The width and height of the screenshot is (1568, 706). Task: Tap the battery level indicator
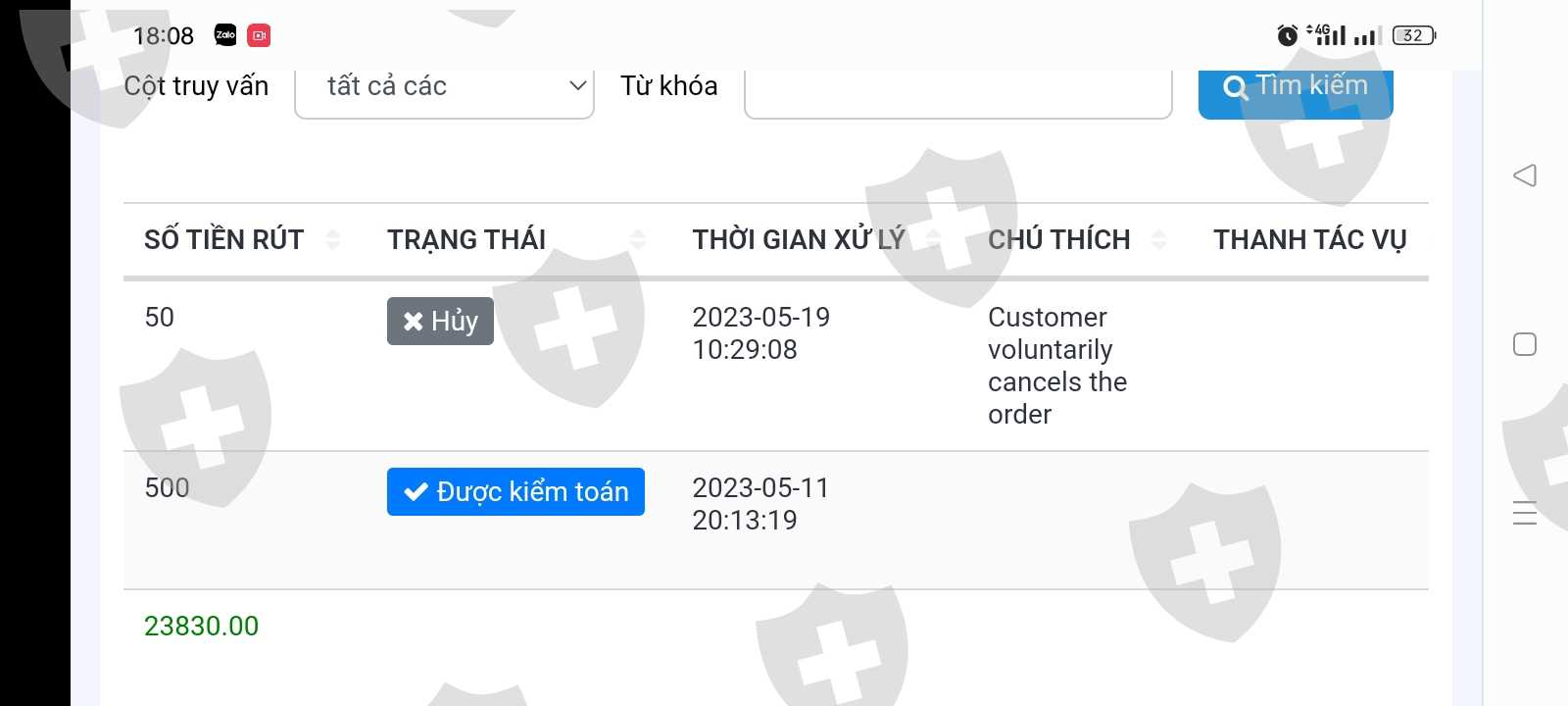pos(1413,35)
